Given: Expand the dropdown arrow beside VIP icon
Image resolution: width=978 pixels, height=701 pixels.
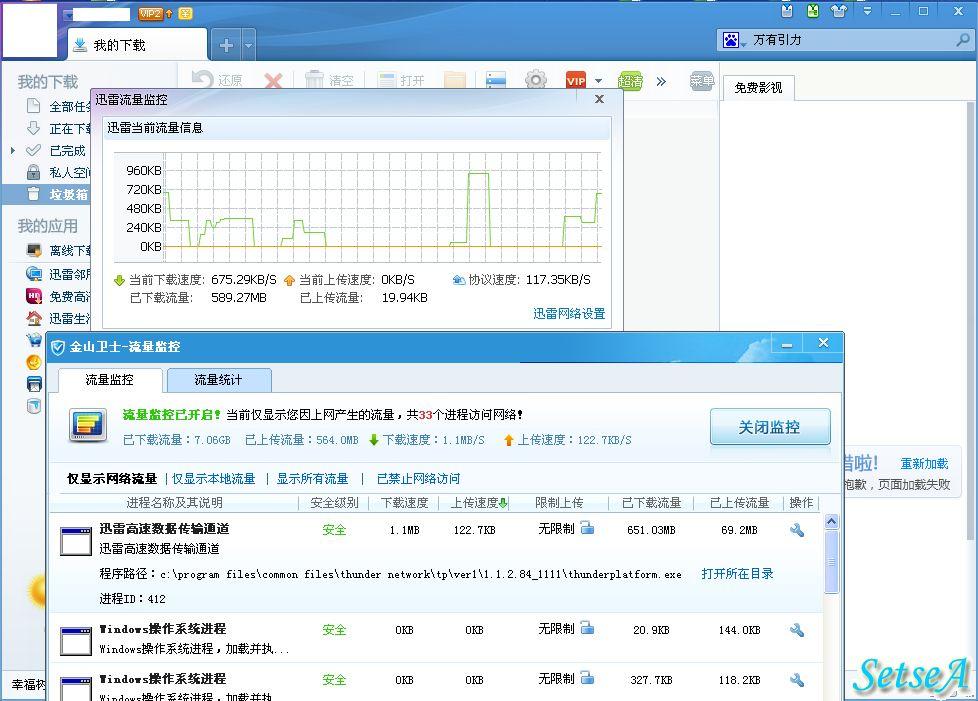Looking at the screenshot, I should [599, 80].
